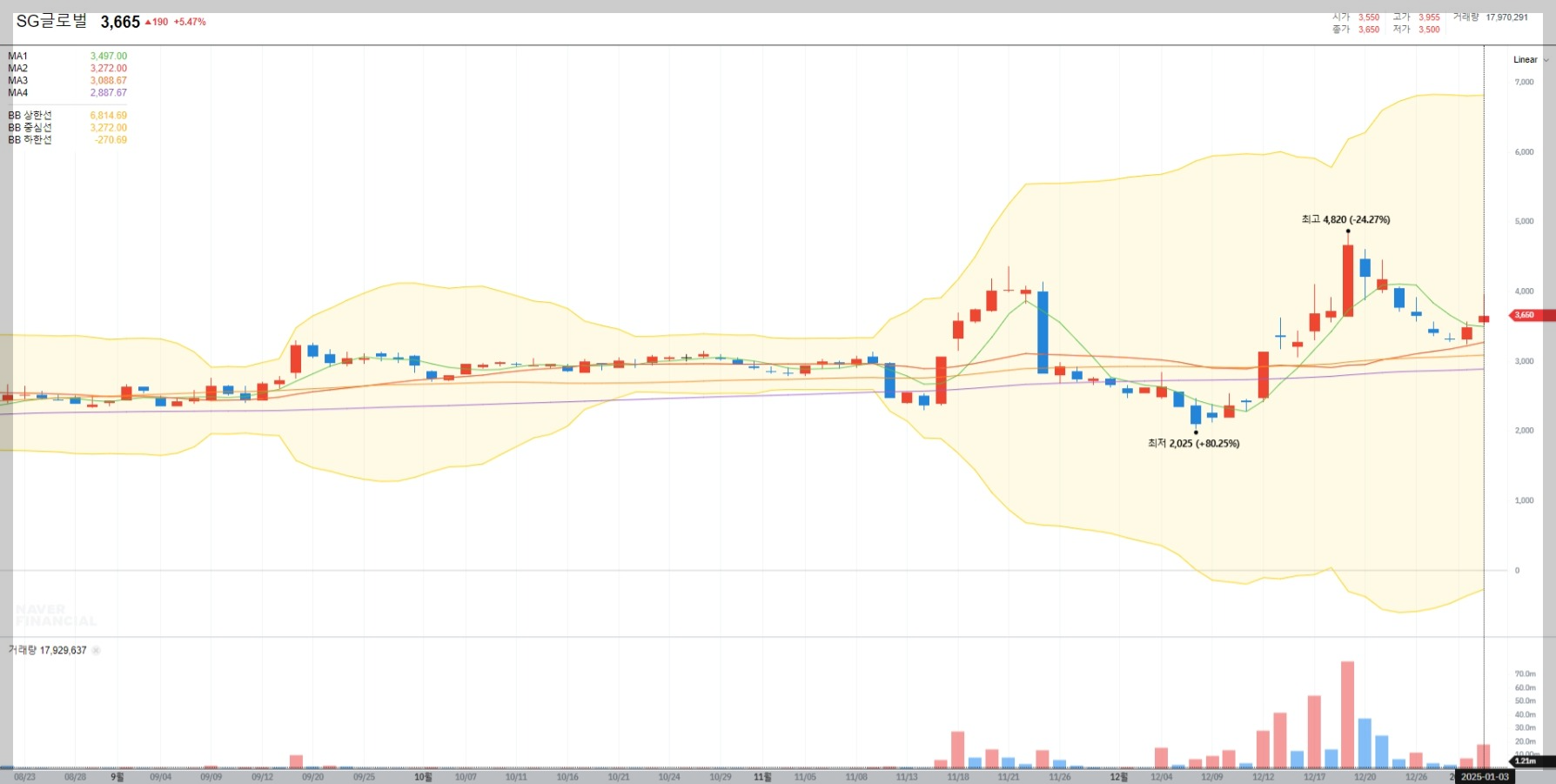
Task: Click the 5,000 price axis label
Action: click(1524, 221)
